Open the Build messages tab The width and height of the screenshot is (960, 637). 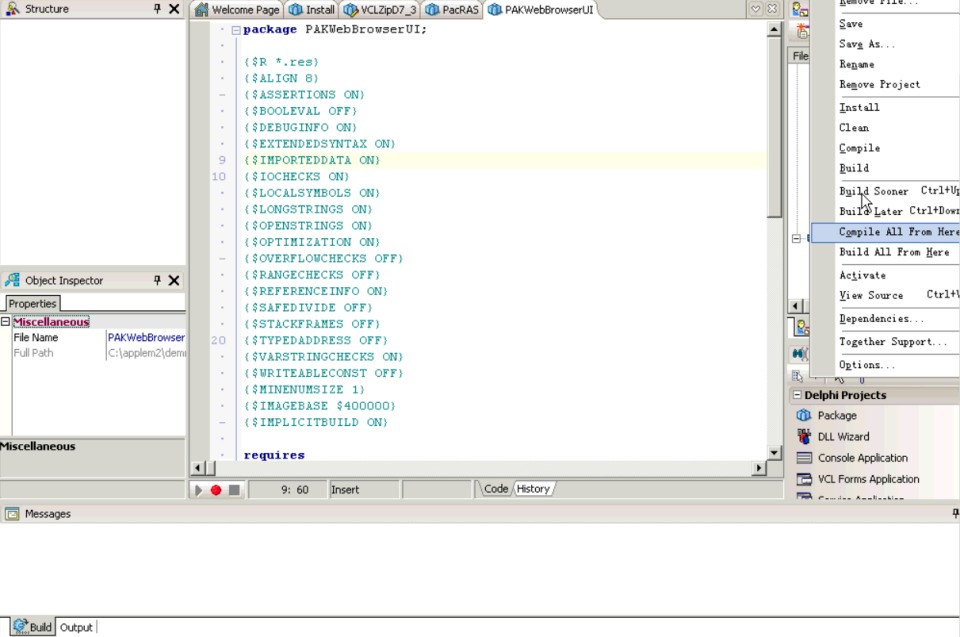click(x=32, y=627)
